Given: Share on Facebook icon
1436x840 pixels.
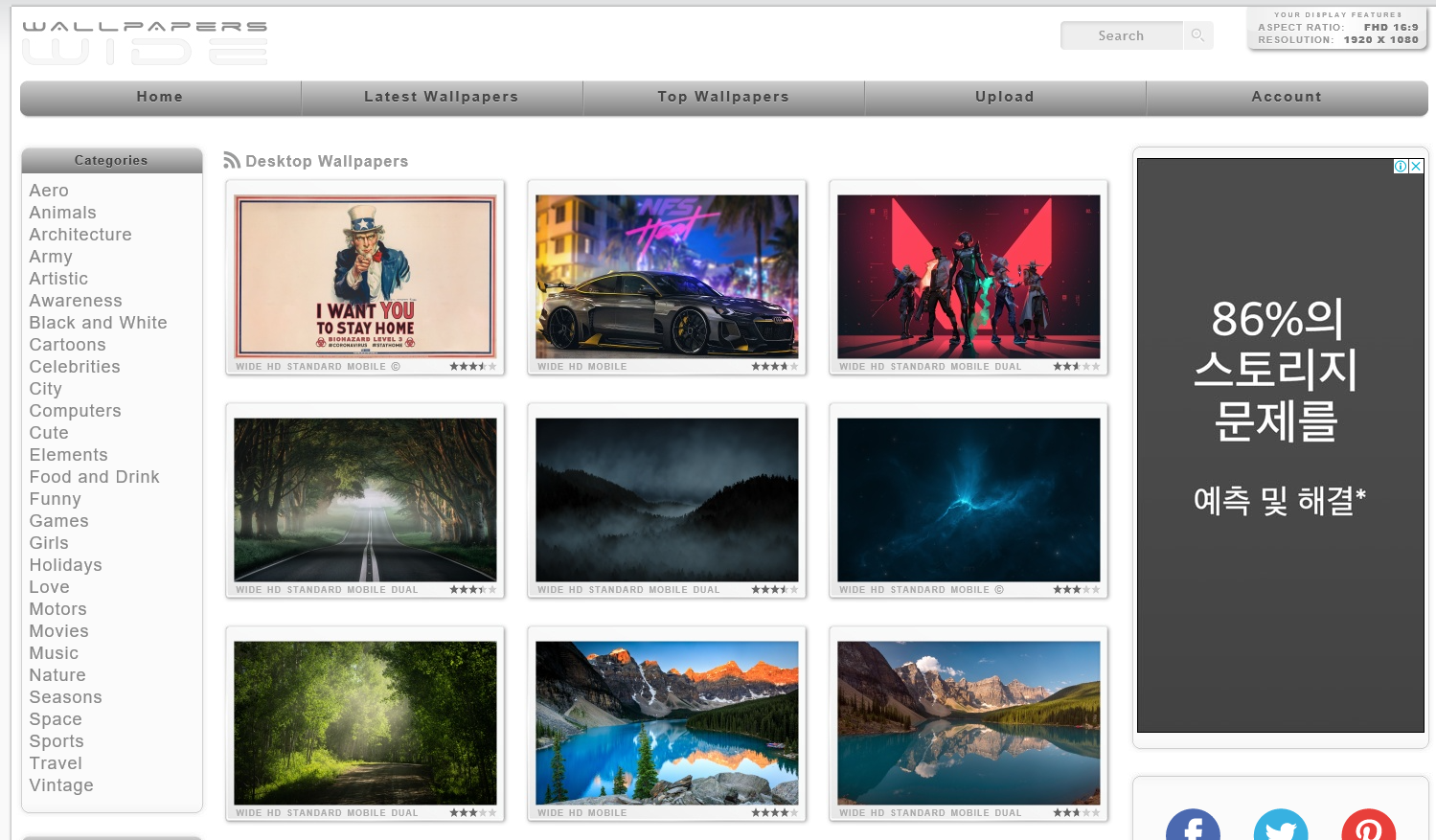Looking at the screenshot, I should (1193, 825).
